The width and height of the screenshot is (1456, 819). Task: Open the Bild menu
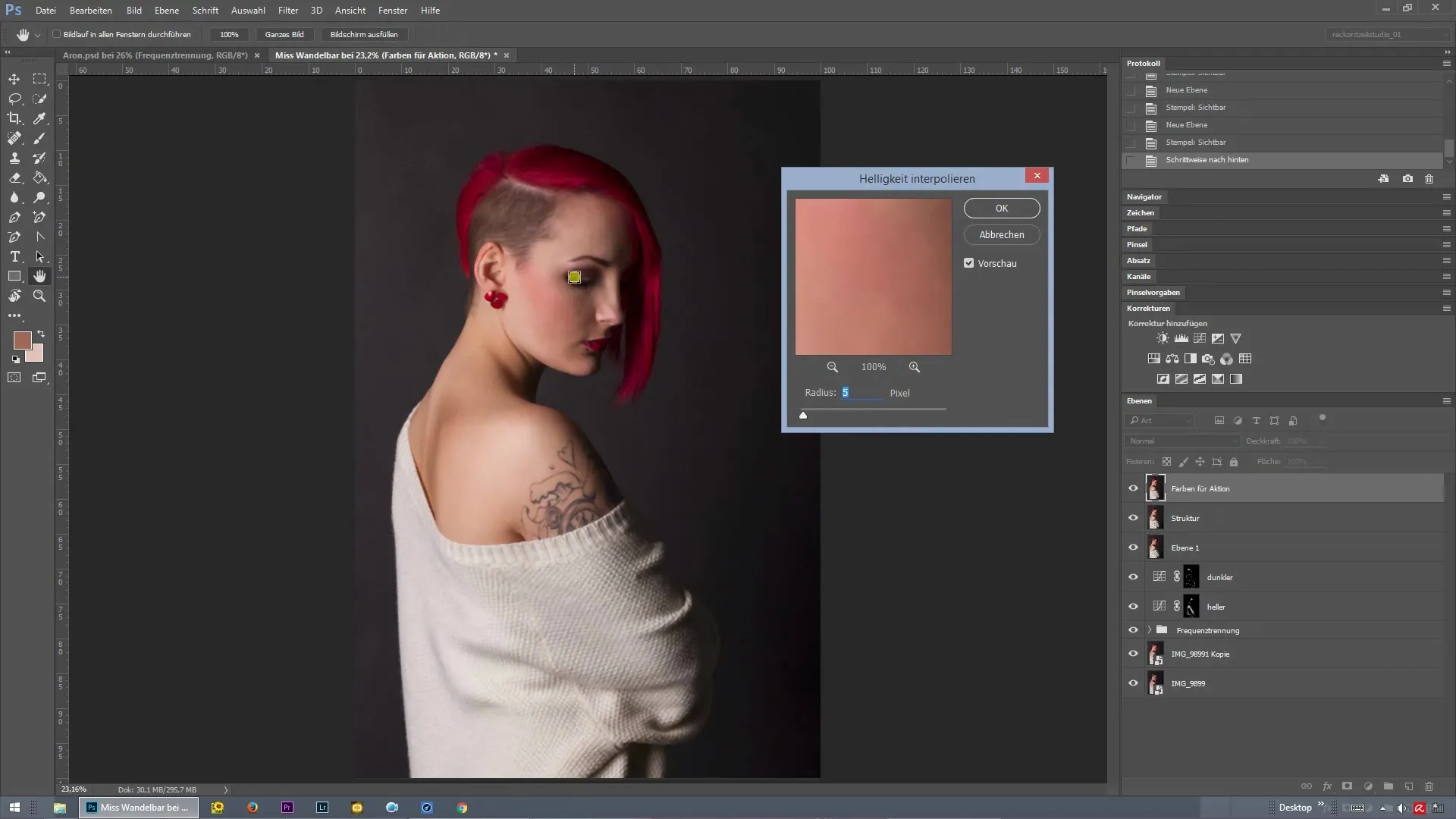(x=134, y=11)
